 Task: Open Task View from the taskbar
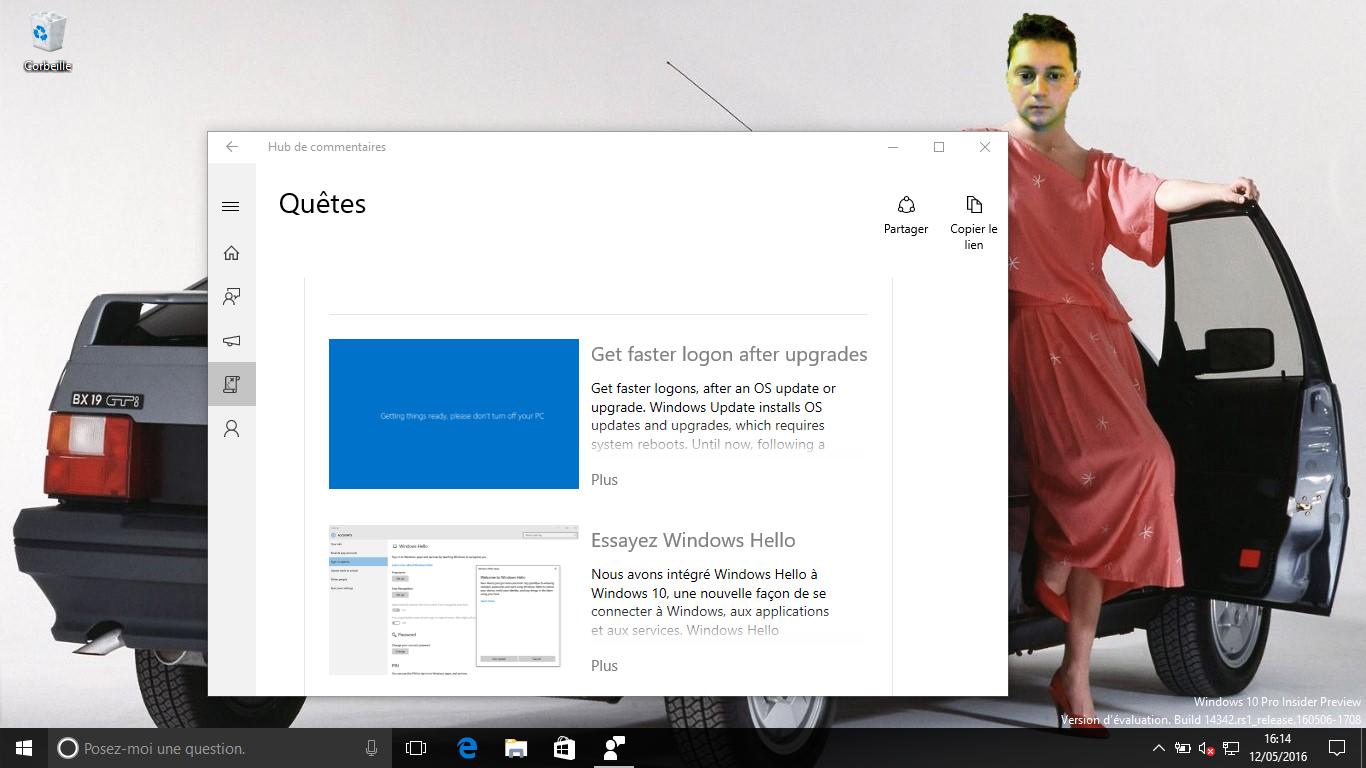(x=416, y=748)
